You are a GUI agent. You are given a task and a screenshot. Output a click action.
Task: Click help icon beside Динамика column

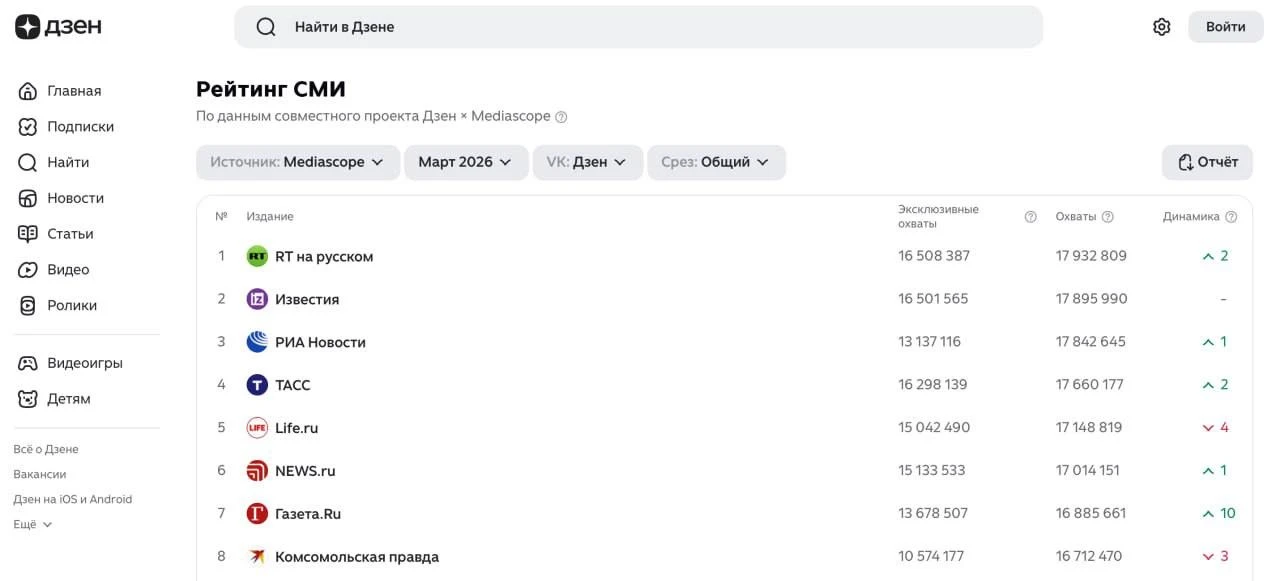click(x=1231, y=217)
